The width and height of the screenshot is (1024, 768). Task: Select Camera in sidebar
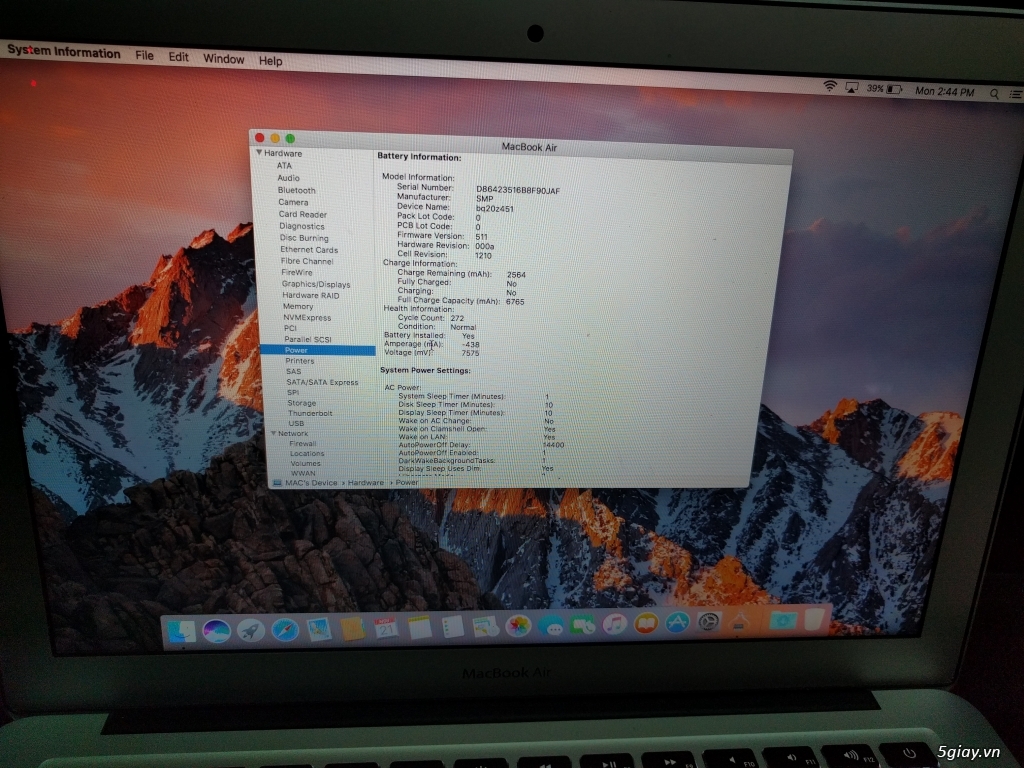pyautogui.click(x=293, y=202)
